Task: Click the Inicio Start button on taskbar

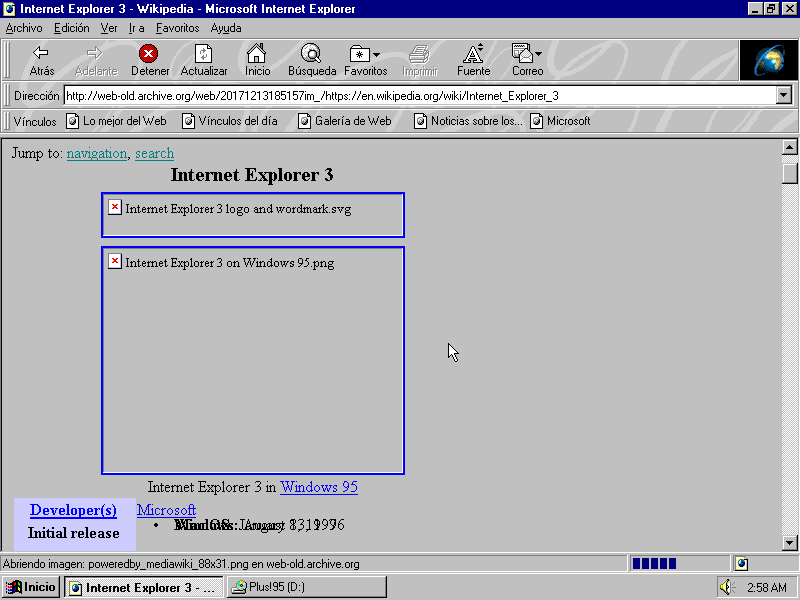Action: (x=30, y=587)
